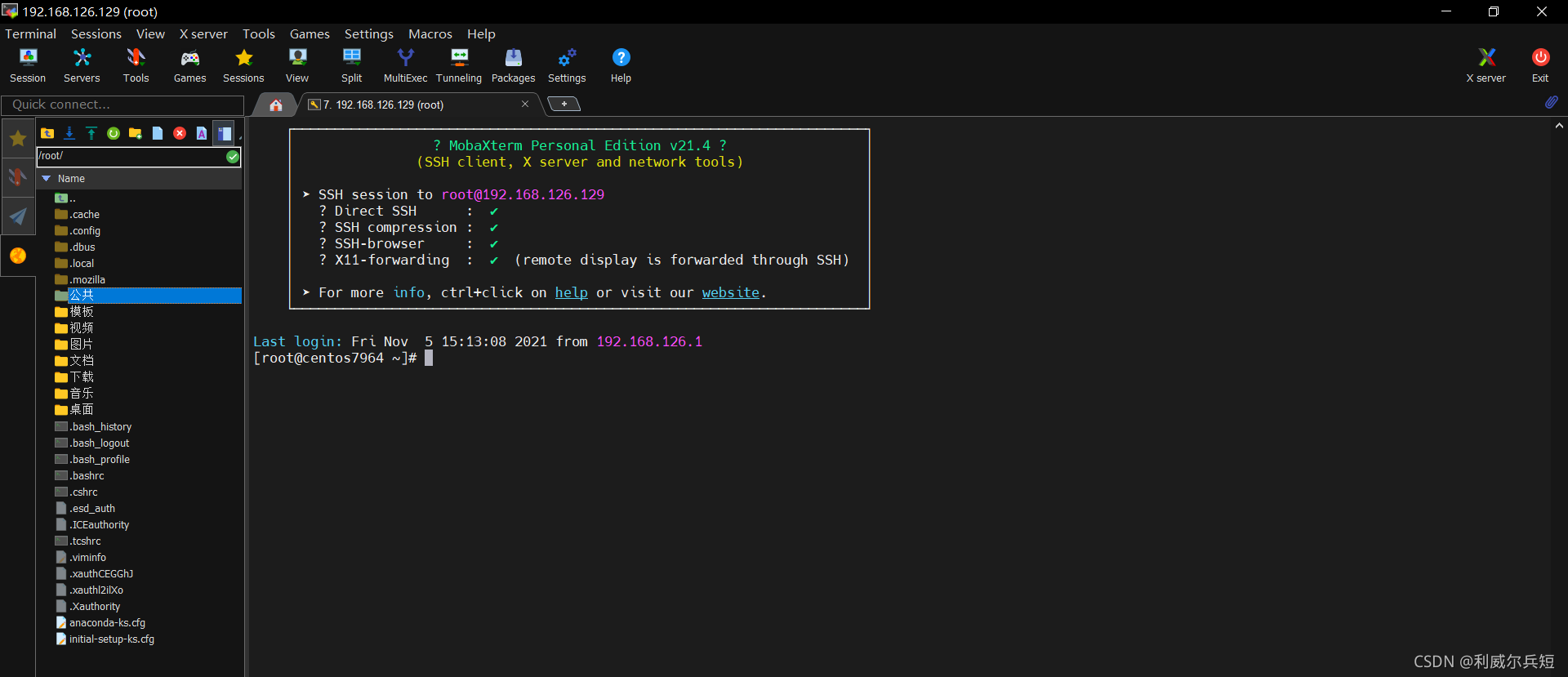Click the /root/ path field
Image resolution: width=1568 pixels, height=677 pixels.
click(131, 156)
